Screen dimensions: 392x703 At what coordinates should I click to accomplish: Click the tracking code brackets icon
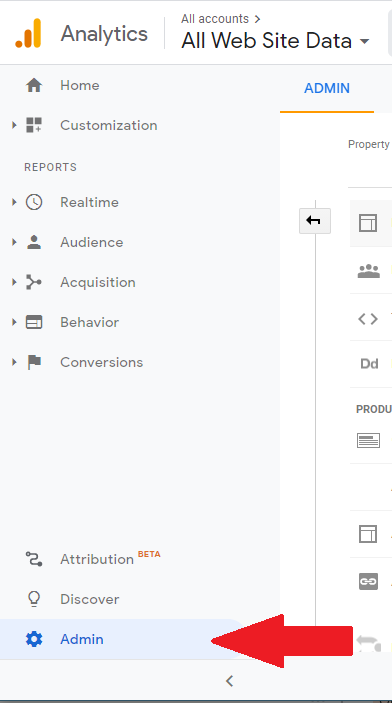(x=368, y=319)
